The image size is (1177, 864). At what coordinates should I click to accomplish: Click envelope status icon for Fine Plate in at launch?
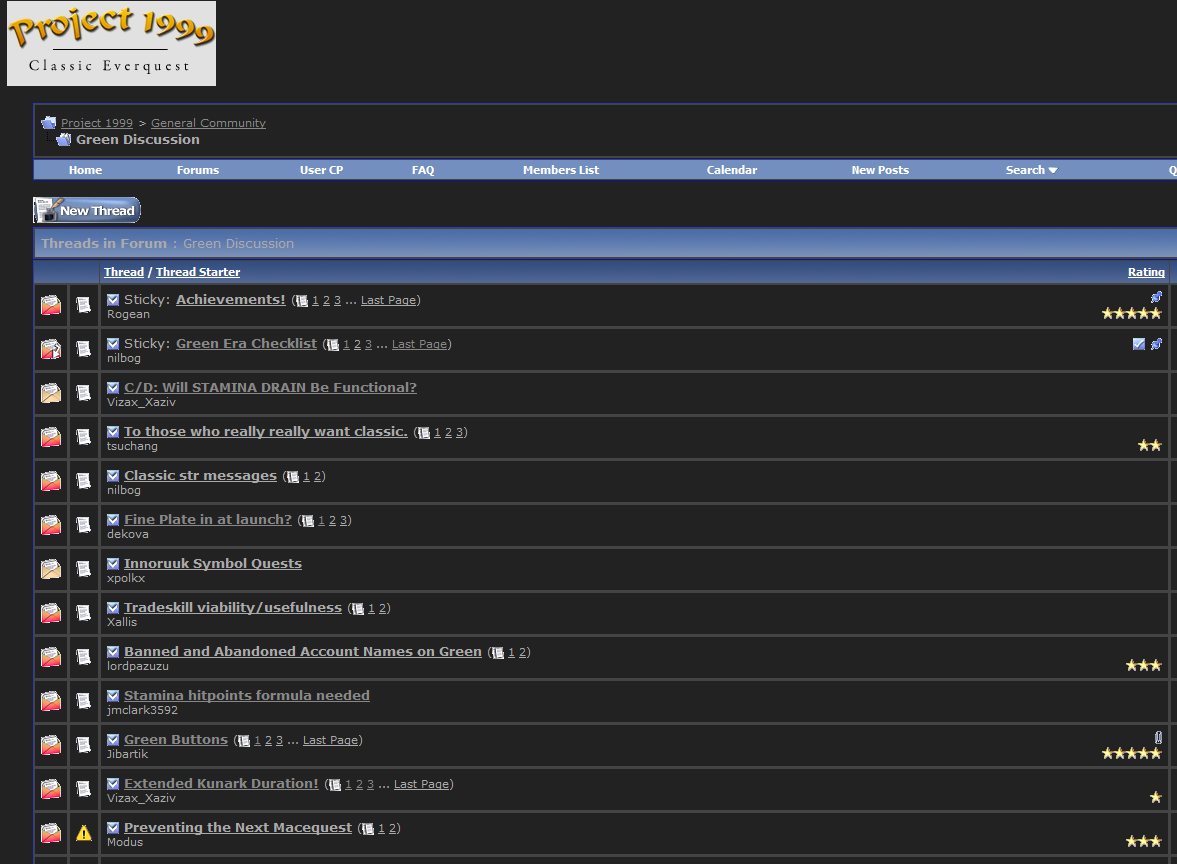[51, 525]
